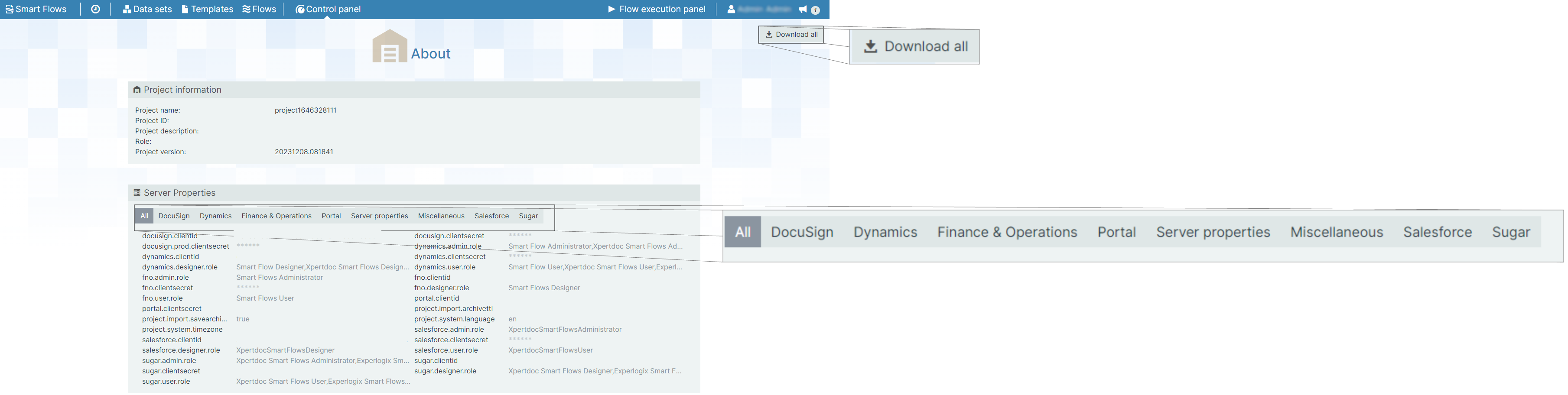Click the XpertdocSmartFlowsDesigner value
Viewport: 1568px width, 395px height.
[286, 350]
